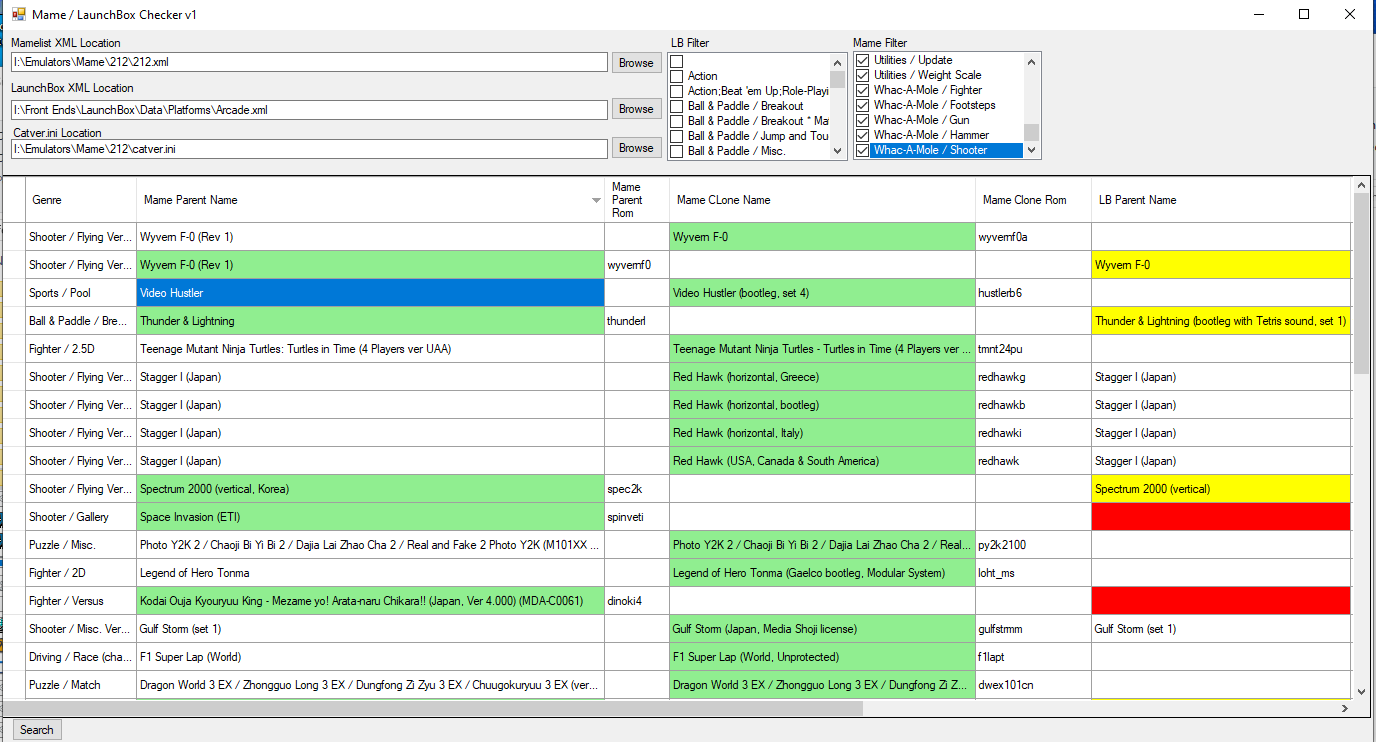Click the LaunchBox XML path field
1376x742 pixels.
tap(309, 110)
